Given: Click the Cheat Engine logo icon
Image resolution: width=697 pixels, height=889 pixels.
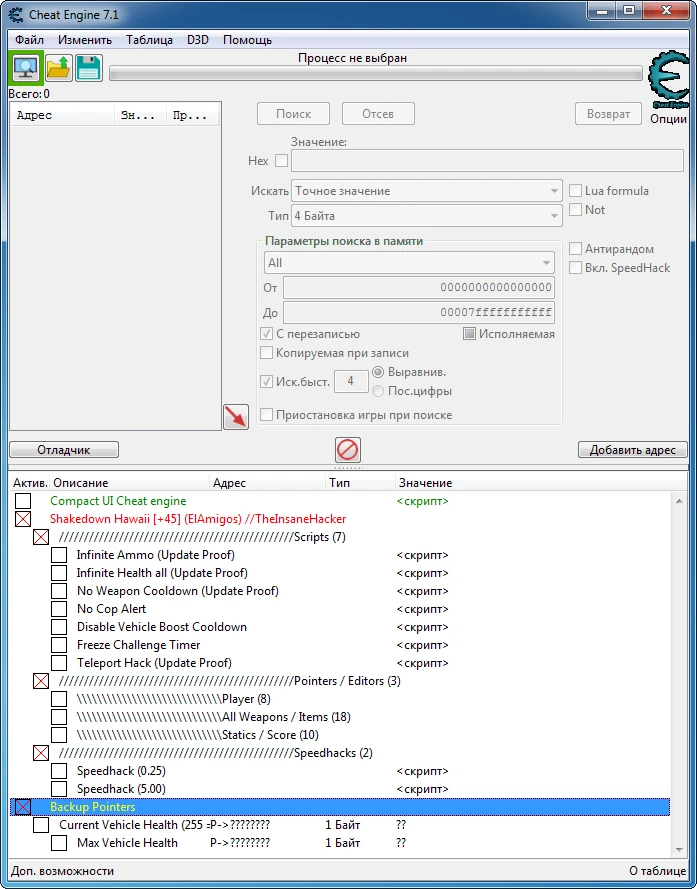Looking at the screenshot, I should pos(669,79).
